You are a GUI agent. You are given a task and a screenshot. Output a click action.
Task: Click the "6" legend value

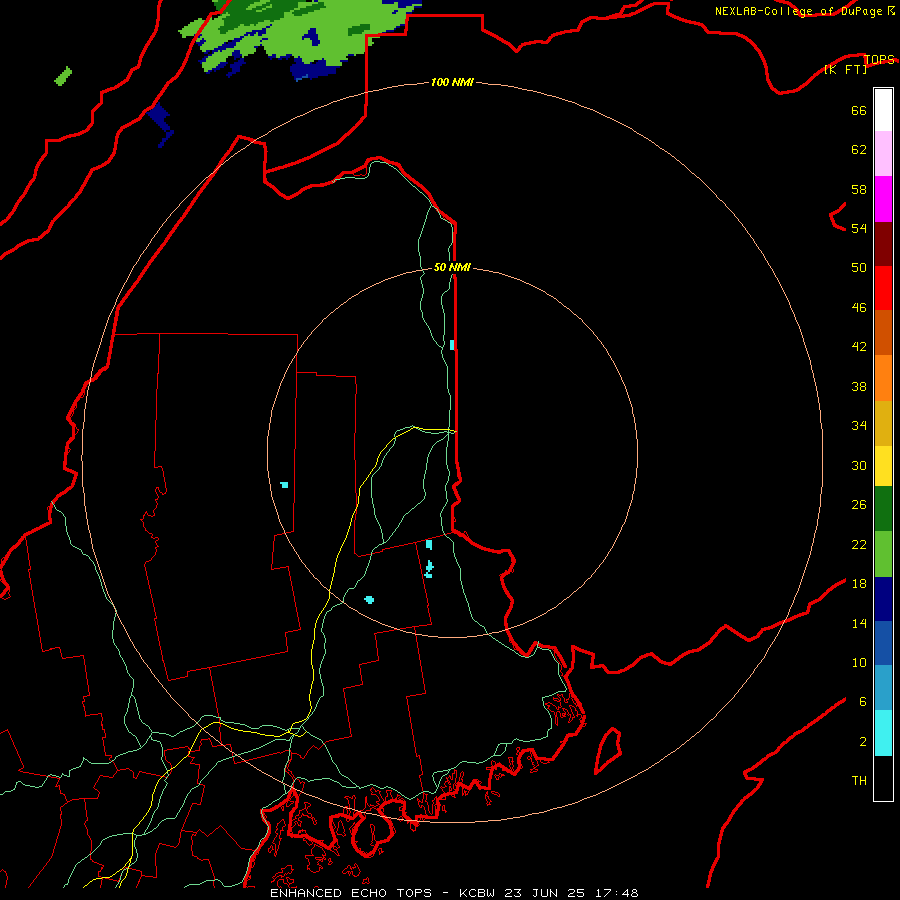[x=863, y=702]
